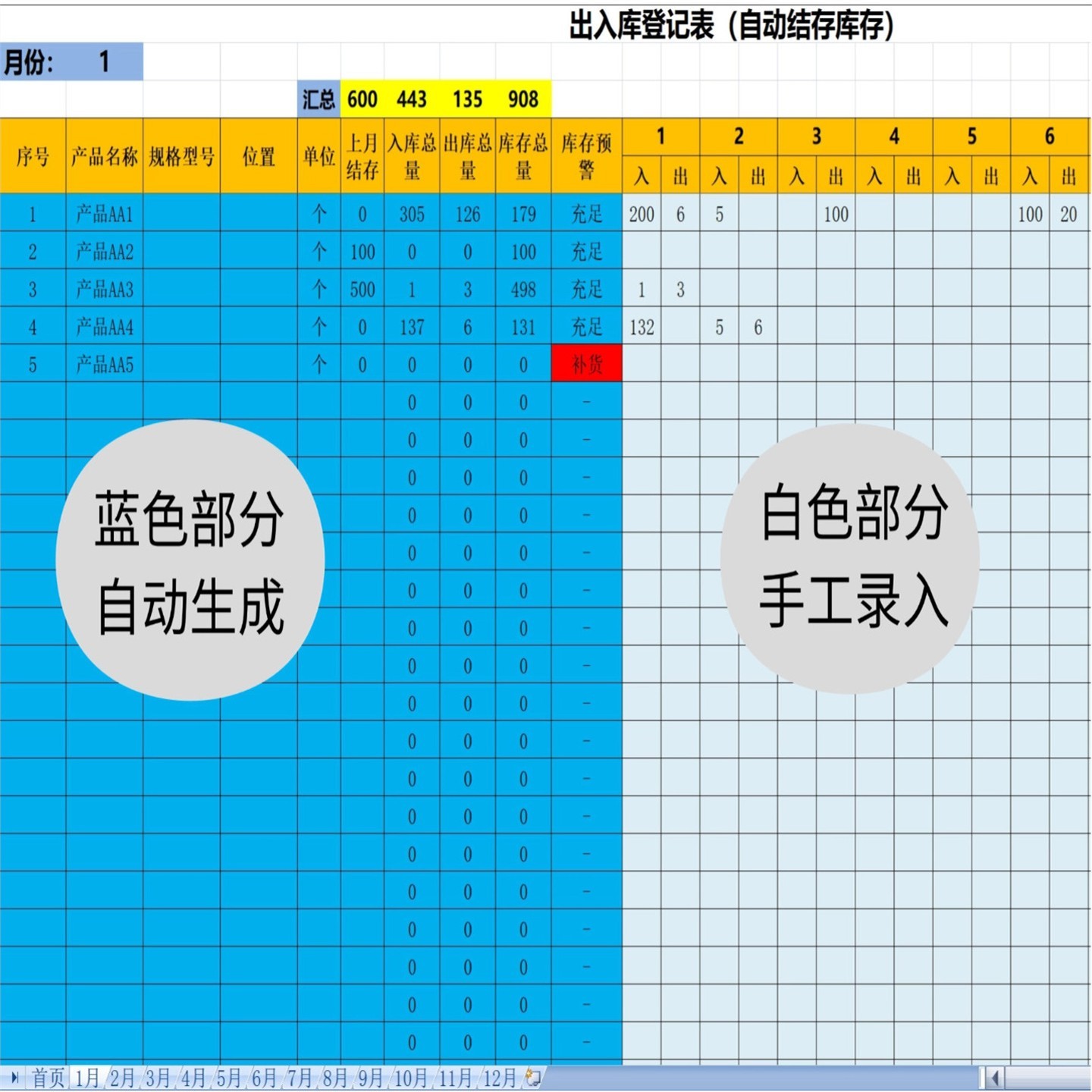Select the 月份 value cell showing 1

[x=105, y=61]
